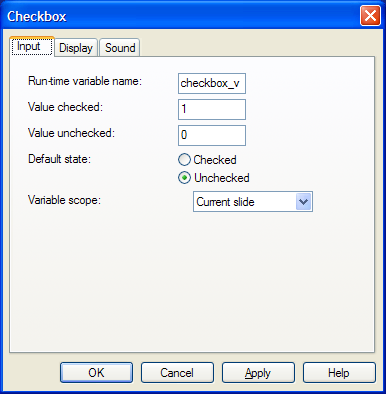Click the 'Value checked:' label

[65, 107]
